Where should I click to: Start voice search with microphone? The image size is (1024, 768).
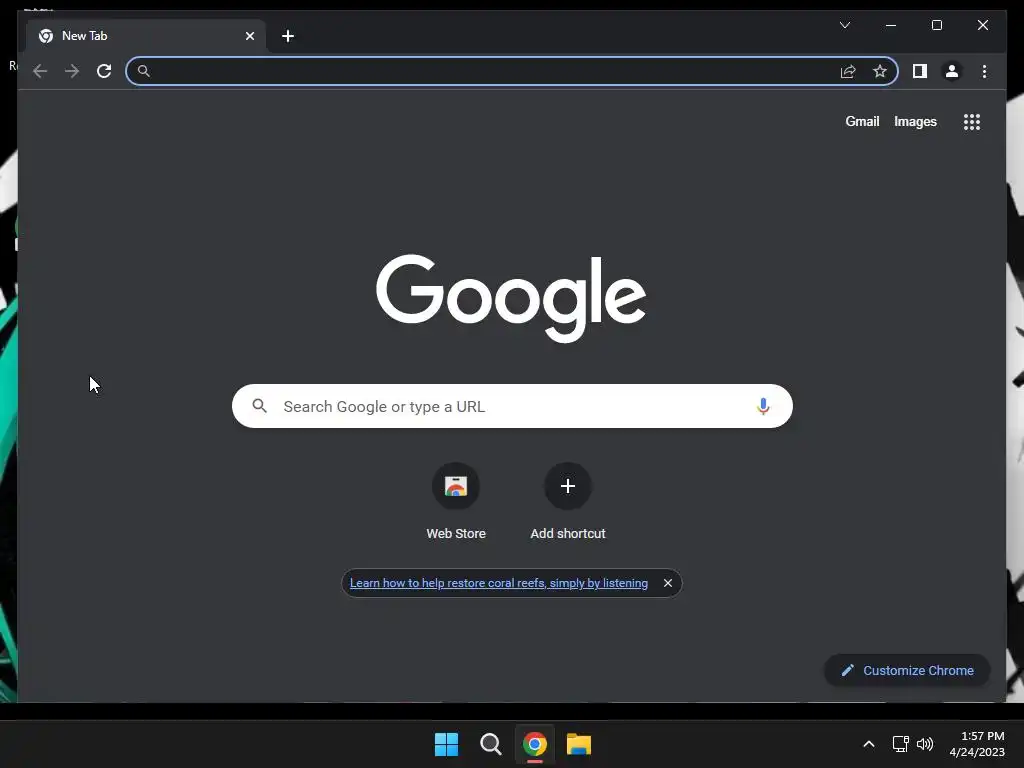(x=763, y=406)
